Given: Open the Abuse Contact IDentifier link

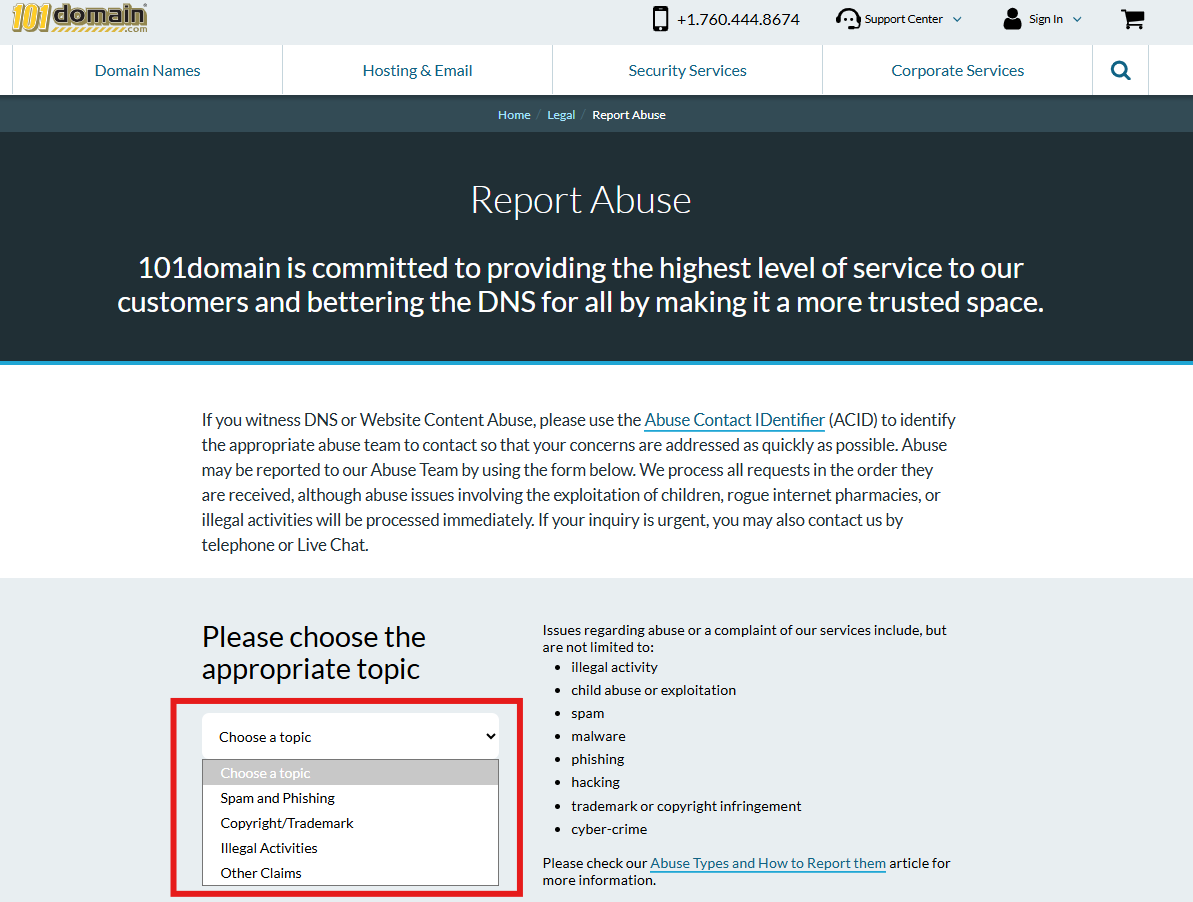Looking at the screenshot, I should (x=734, y=420).
